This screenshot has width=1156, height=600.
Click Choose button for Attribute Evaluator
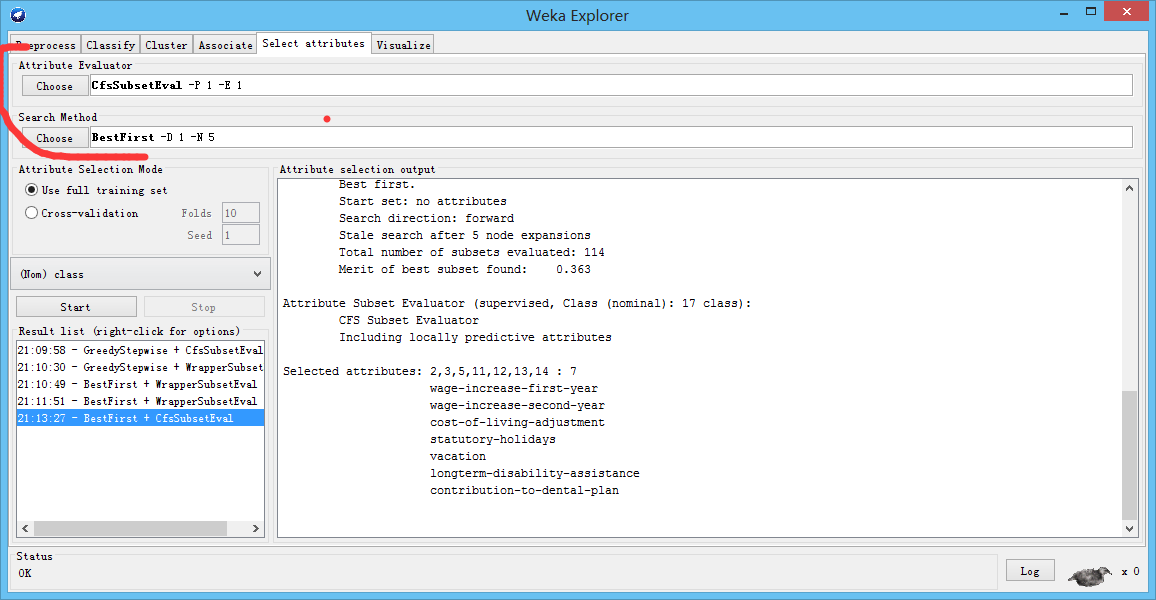55,86
